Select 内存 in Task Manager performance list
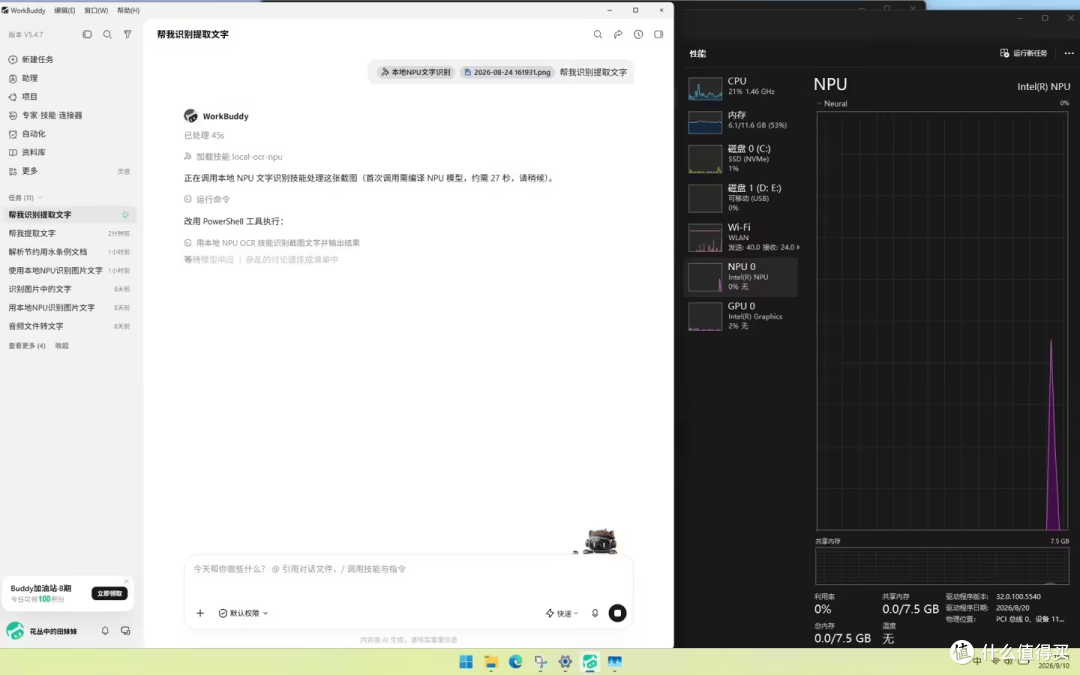The width and height of the screenshot is (1080, 675). (742, 122)
